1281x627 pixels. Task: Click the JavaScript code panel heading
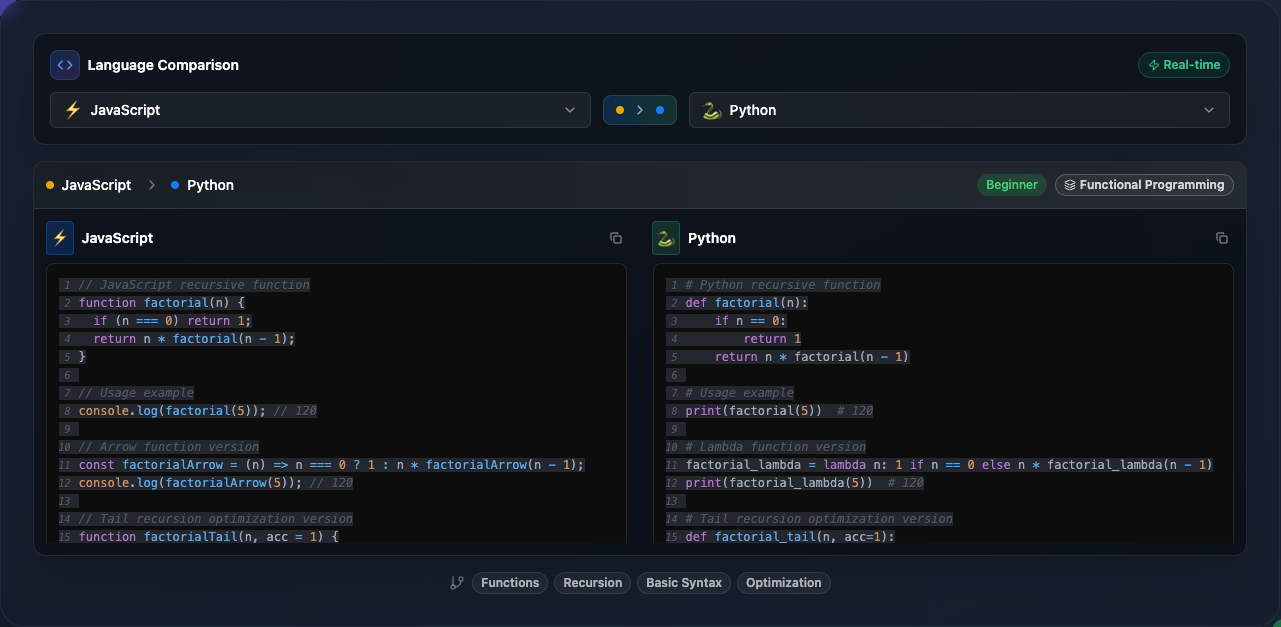tap(117, 238)
